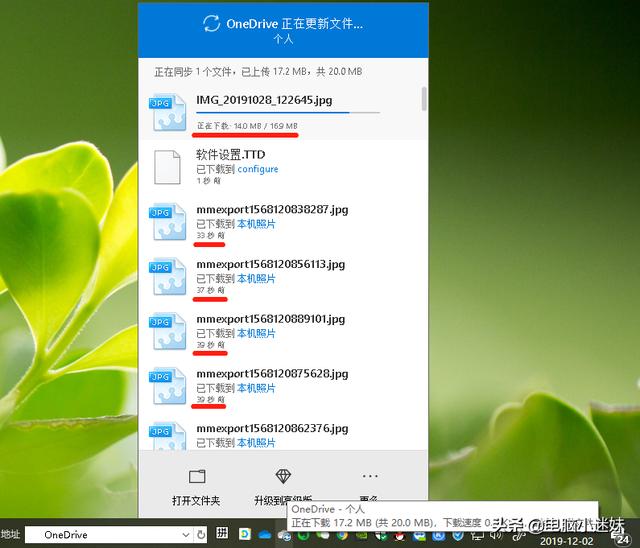
Task: Select file name mmexport1568120862376.jpg
Action: [x=272, y=429]
